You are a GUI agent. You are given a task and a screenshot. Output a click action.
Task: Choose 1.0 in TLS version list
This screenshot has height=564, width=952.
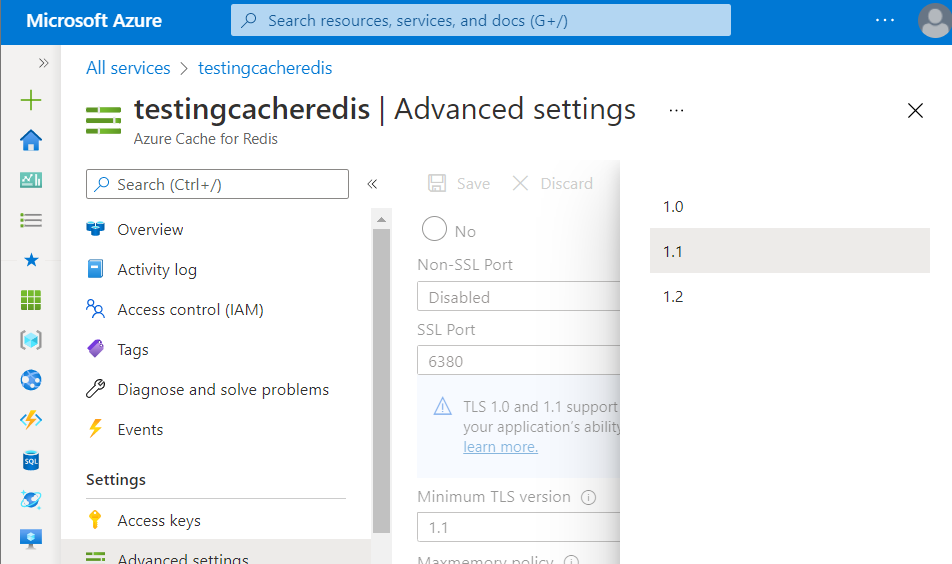point(673,207)
